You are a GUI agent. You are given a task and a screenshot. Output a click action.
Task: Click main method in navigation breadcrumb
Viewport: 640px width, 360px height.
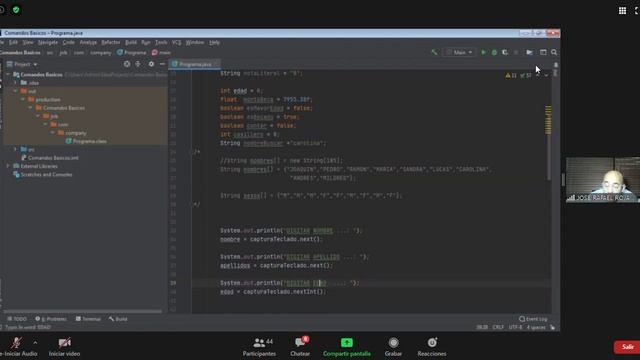click(161, 53)
